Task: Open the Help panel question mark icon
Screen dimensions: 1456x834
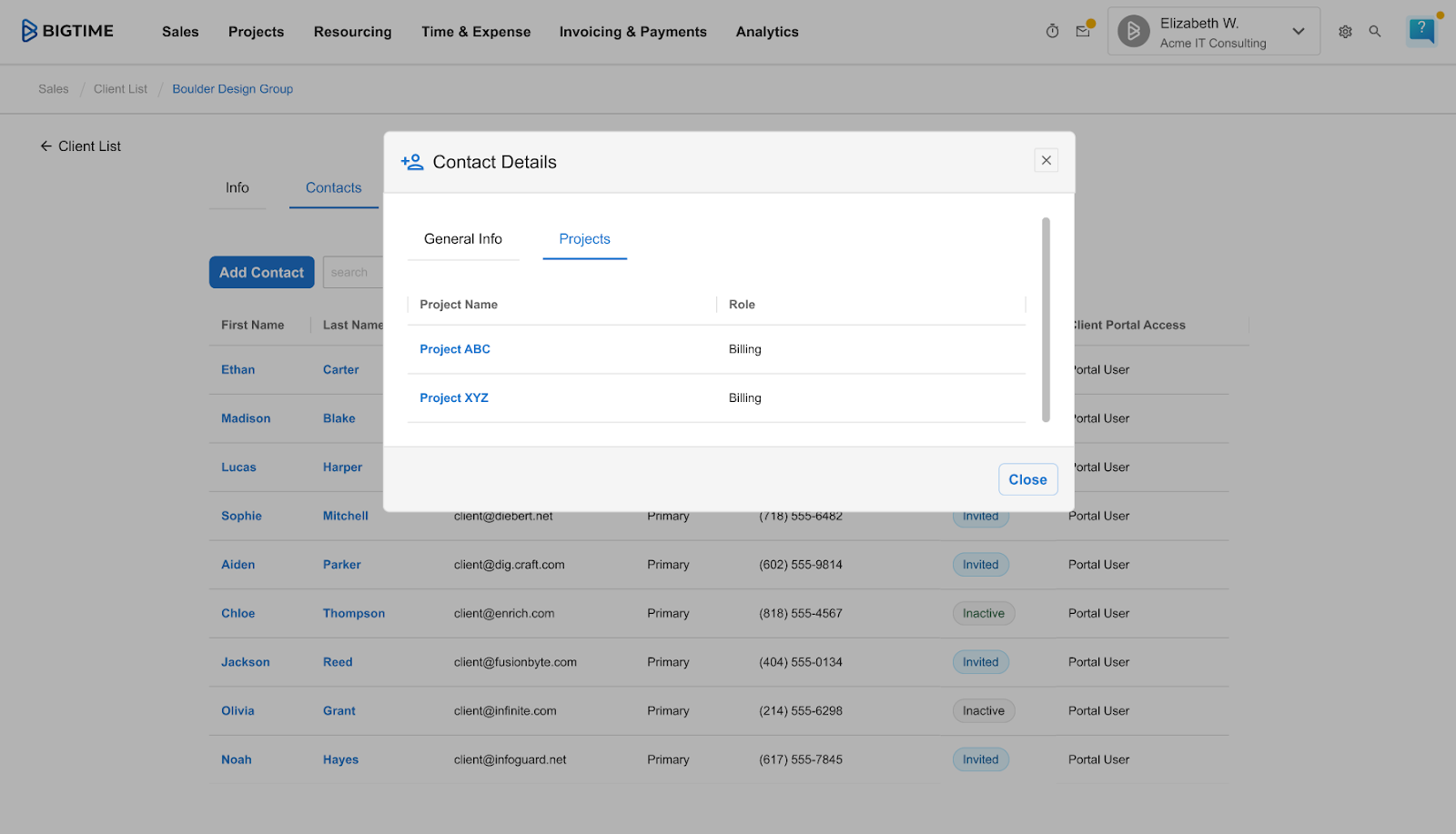Action: tap(1421, 30)
